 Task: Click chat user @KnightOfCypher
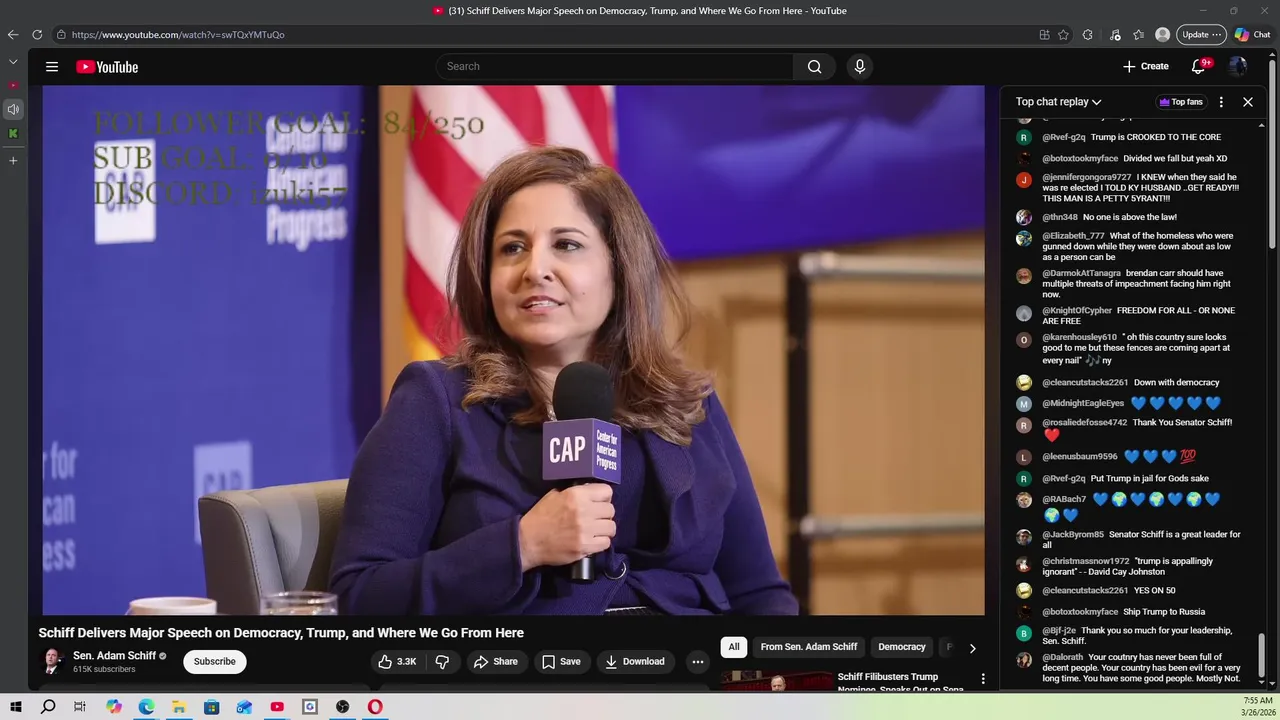[1077, 311]
